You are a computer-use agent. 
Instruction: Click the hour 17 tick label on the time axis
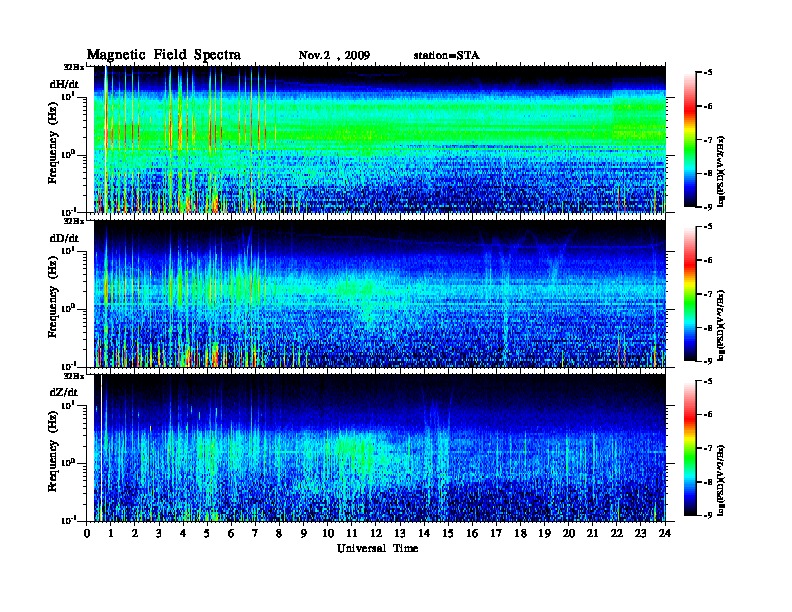pyautogui.click(x=497, y=533)
